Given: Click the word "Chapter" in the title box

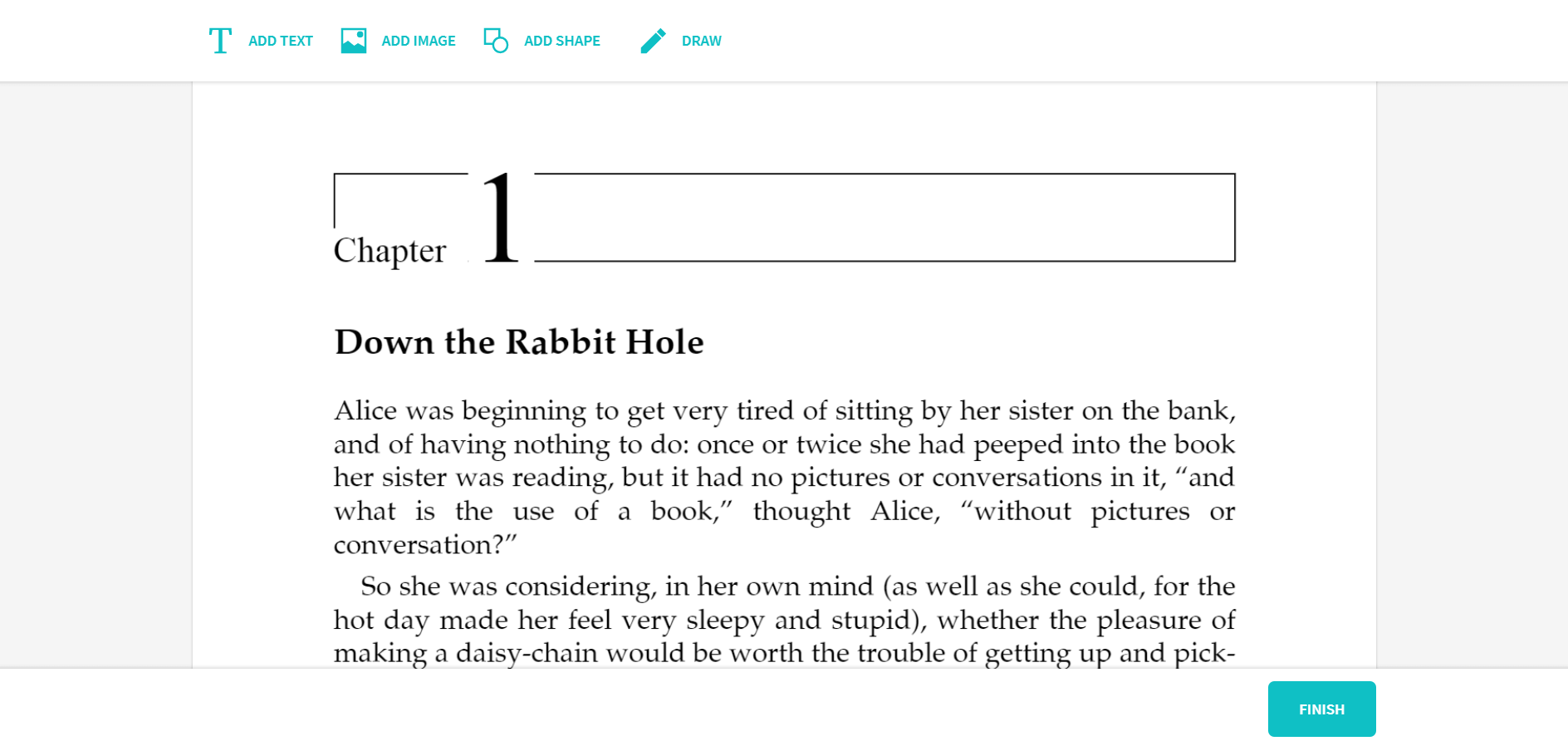Looking at the screenshot, I should 390,251.
